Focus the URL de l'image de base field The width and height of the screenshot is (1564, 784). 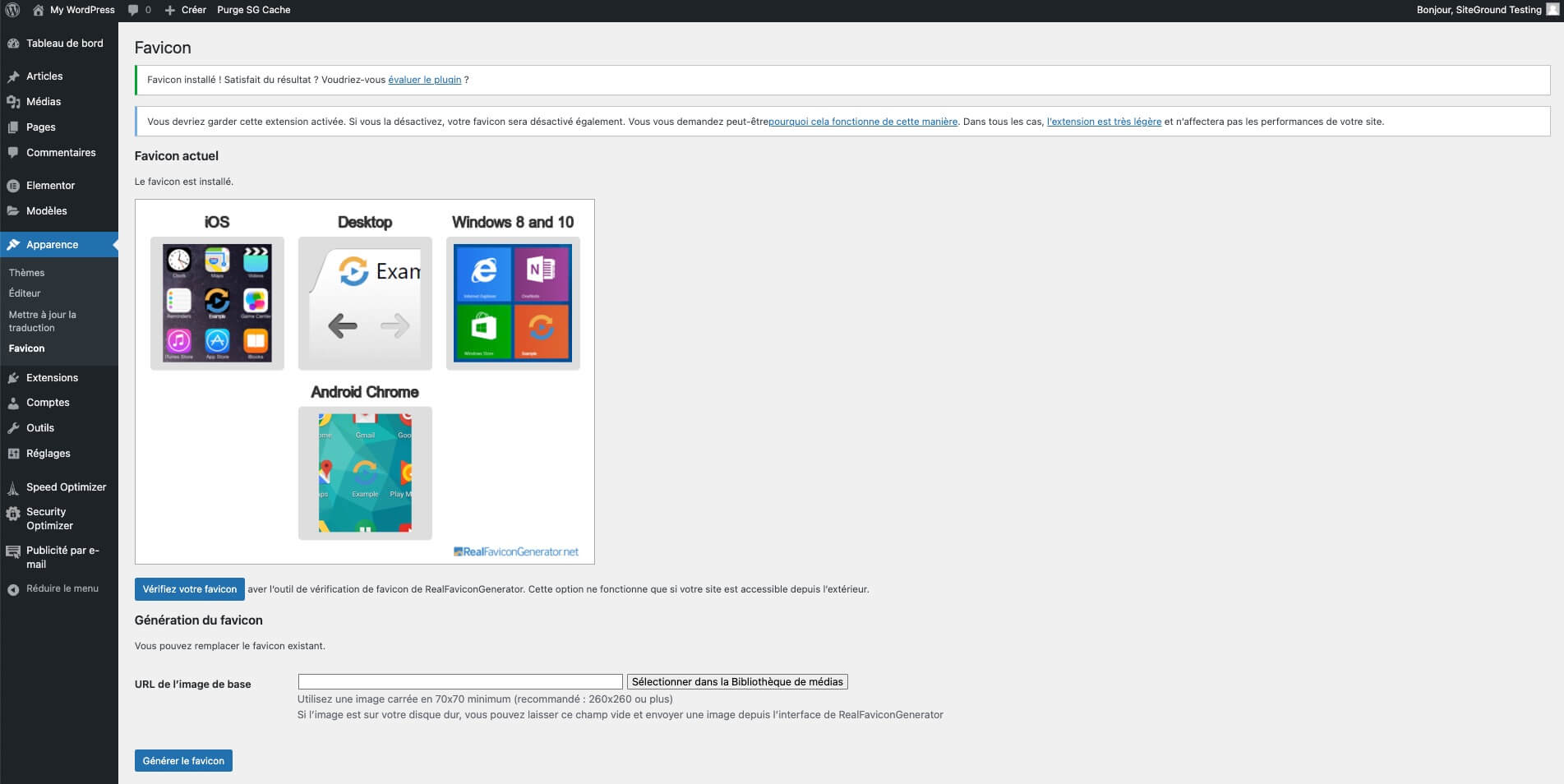pos(460,682)
